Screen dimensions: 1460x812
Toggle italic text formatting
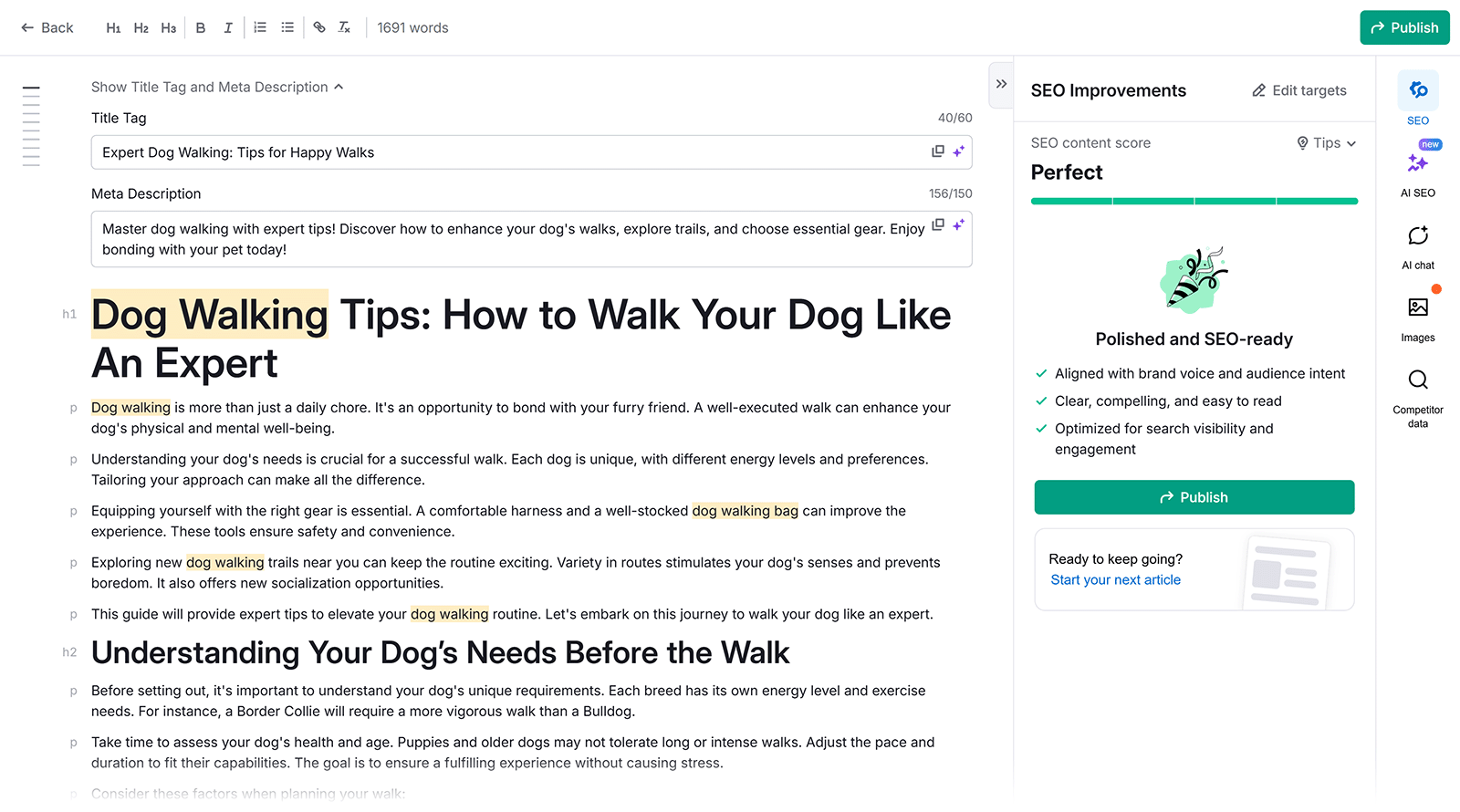coord(228,28)
